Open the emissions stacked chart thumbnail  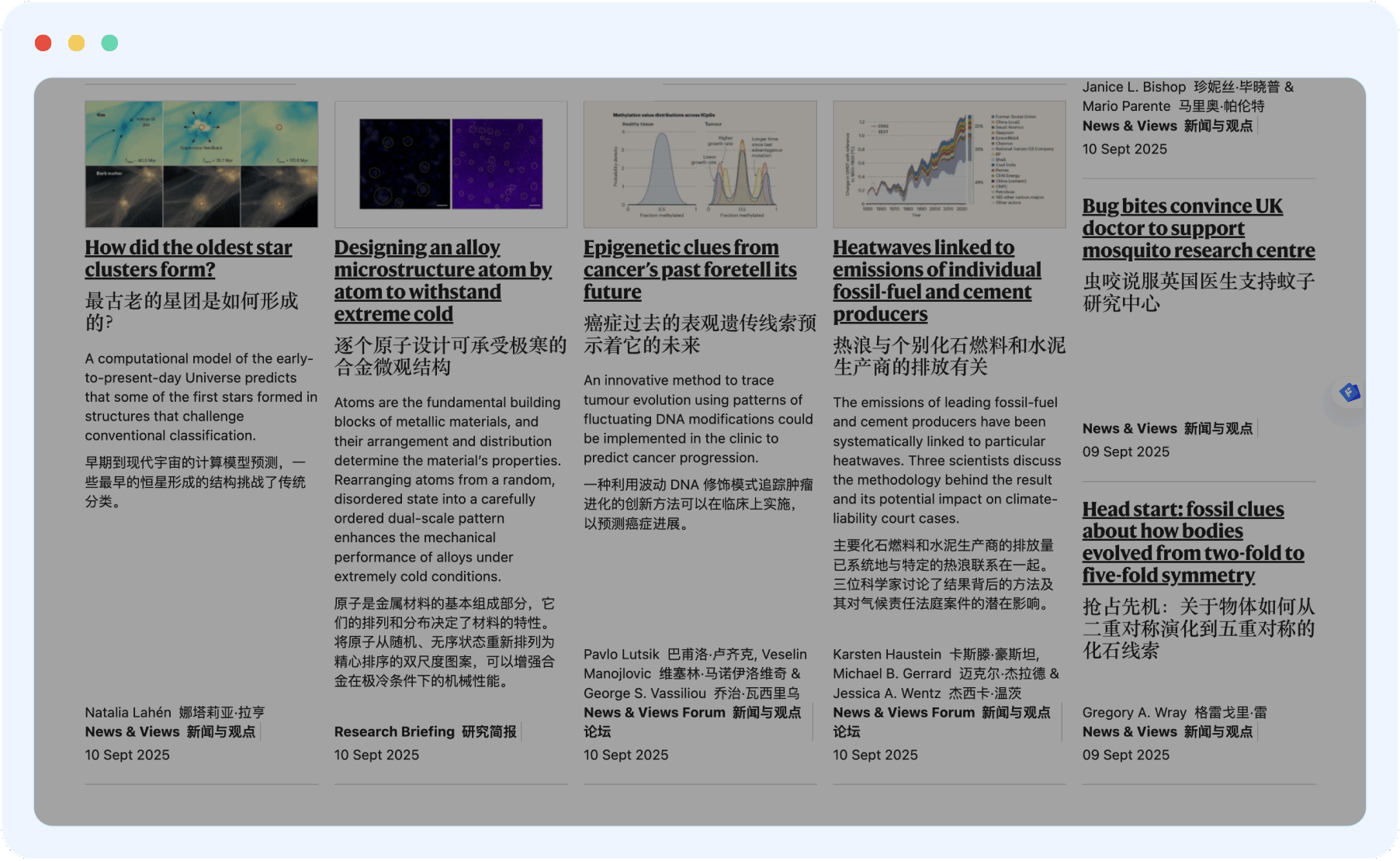[948, 164]
